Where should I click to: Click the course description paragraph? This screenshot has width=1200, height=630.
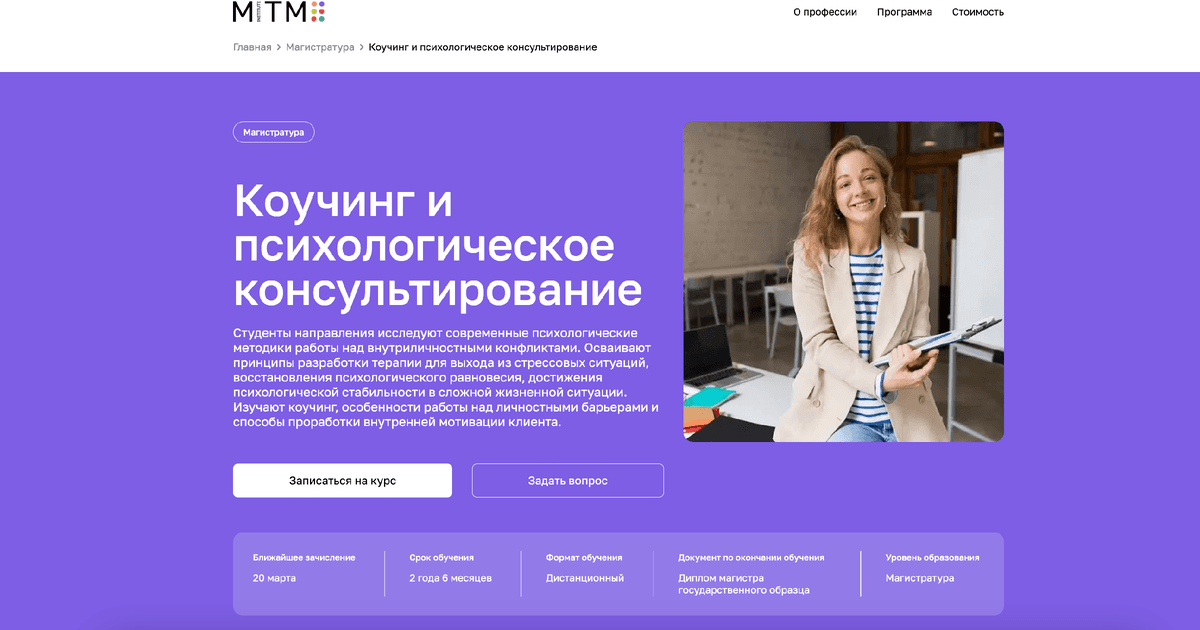pos(446,377)
